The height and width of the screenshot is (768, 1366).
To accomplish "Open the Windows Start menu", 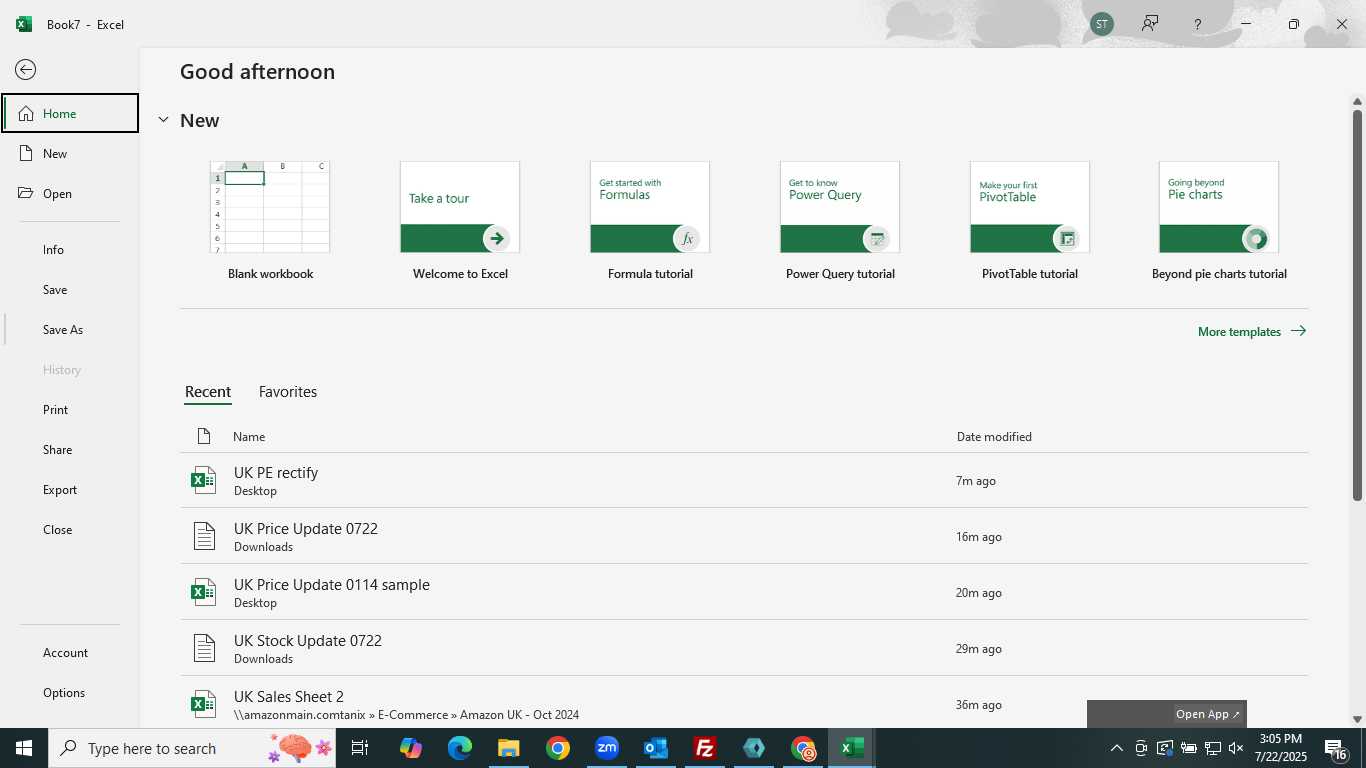I will [24, 748].
